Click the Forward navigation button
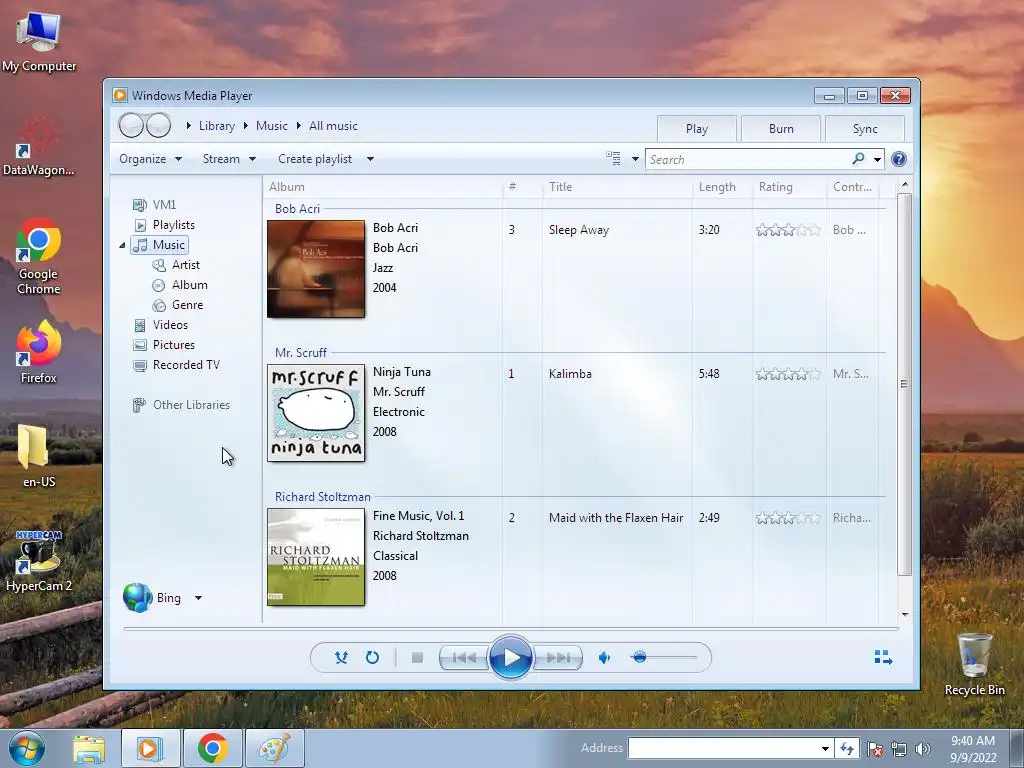The width and height of the screenshot is (1024, 768). pyautogui.click(x=158, y=125)
